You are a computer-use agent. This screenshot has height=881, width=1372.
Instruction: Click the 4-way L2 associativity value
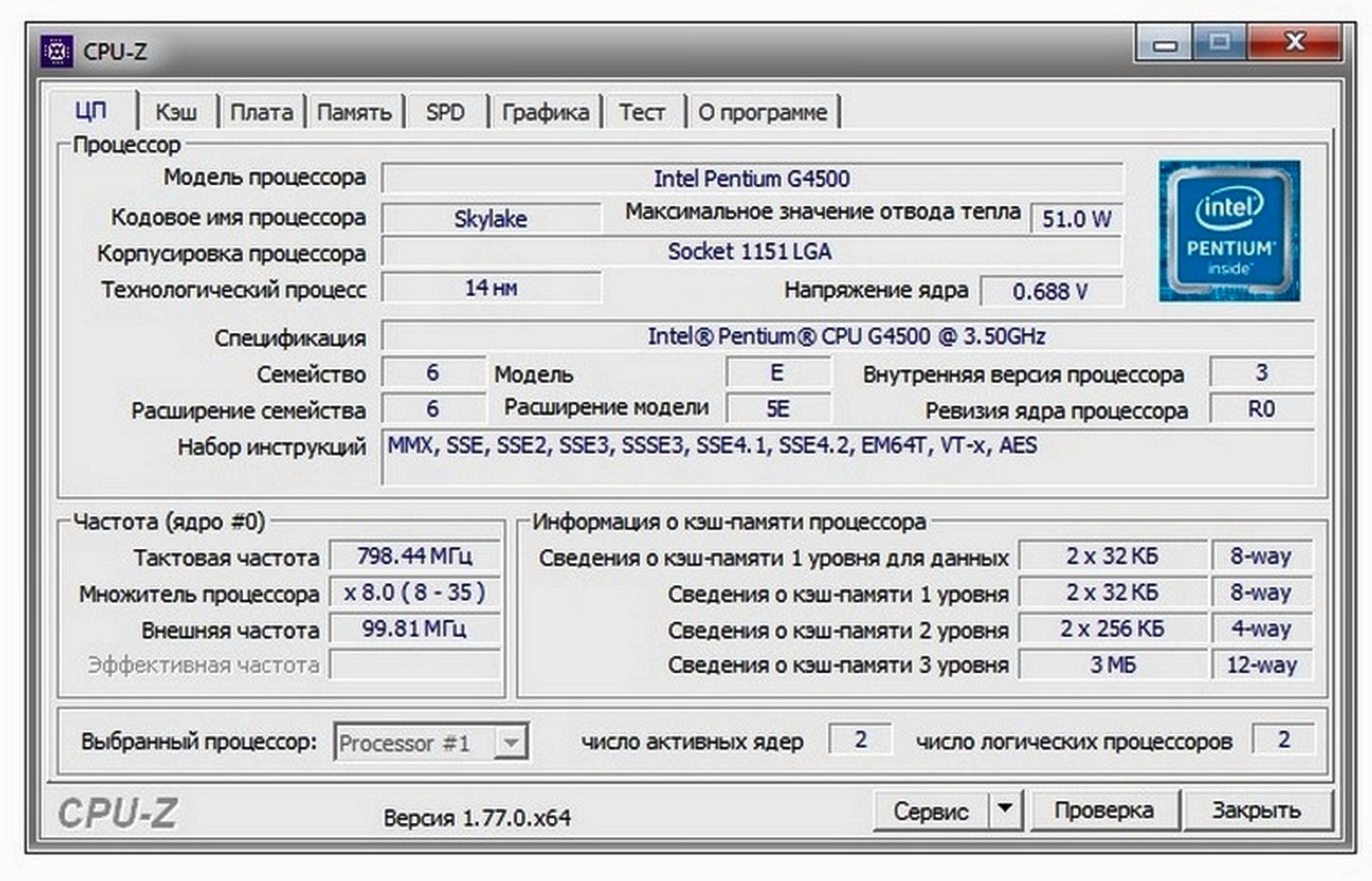1262,628
